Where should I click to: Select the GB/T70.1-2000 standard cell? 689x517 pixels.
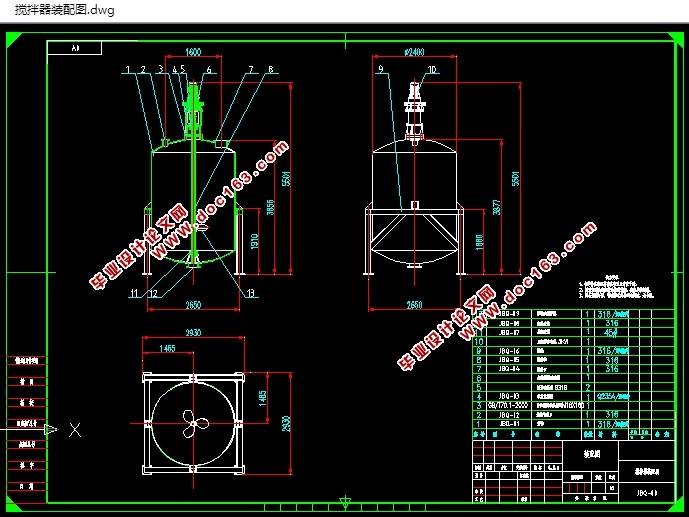(508, 405)
